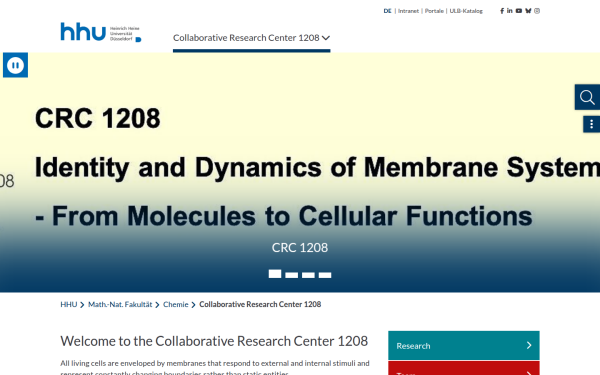The width and height of the screenshot is (600, 375).
Task: Pause the slideshow with the pause button
Action: coord(15,65)
